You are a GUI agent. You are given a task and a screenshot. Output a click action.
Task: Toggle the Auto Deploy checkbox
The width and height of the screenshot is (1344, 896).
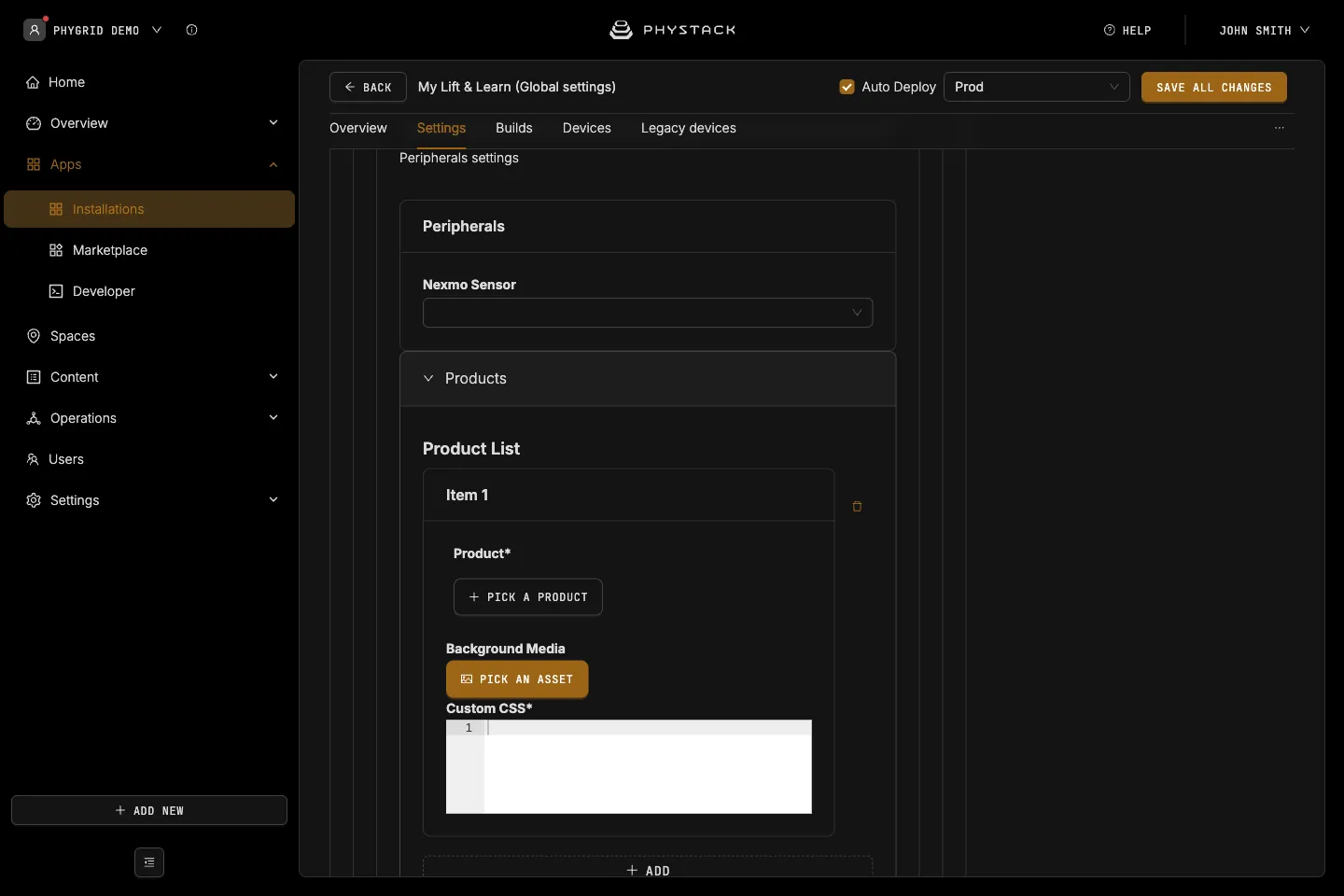[x=847, y=87]
